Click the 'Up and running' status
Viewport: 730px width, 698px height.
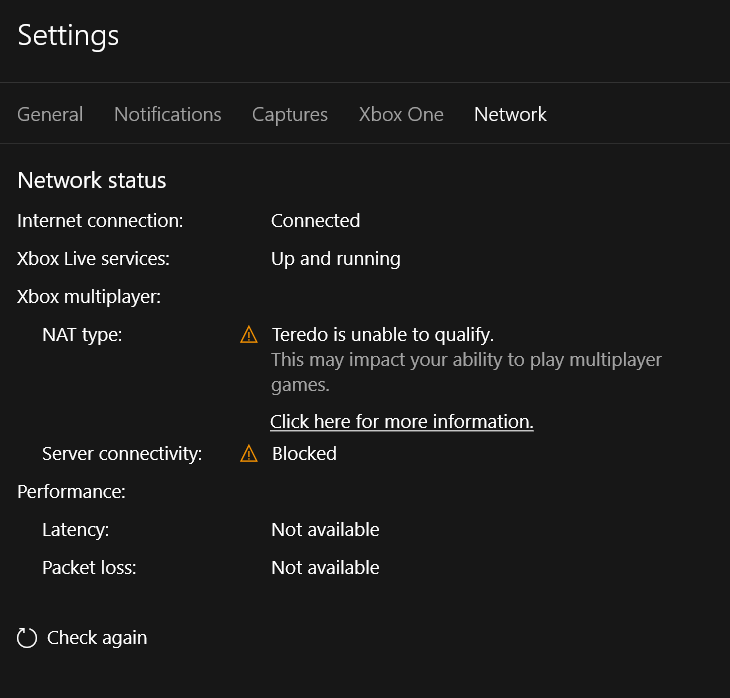point(336,259)
